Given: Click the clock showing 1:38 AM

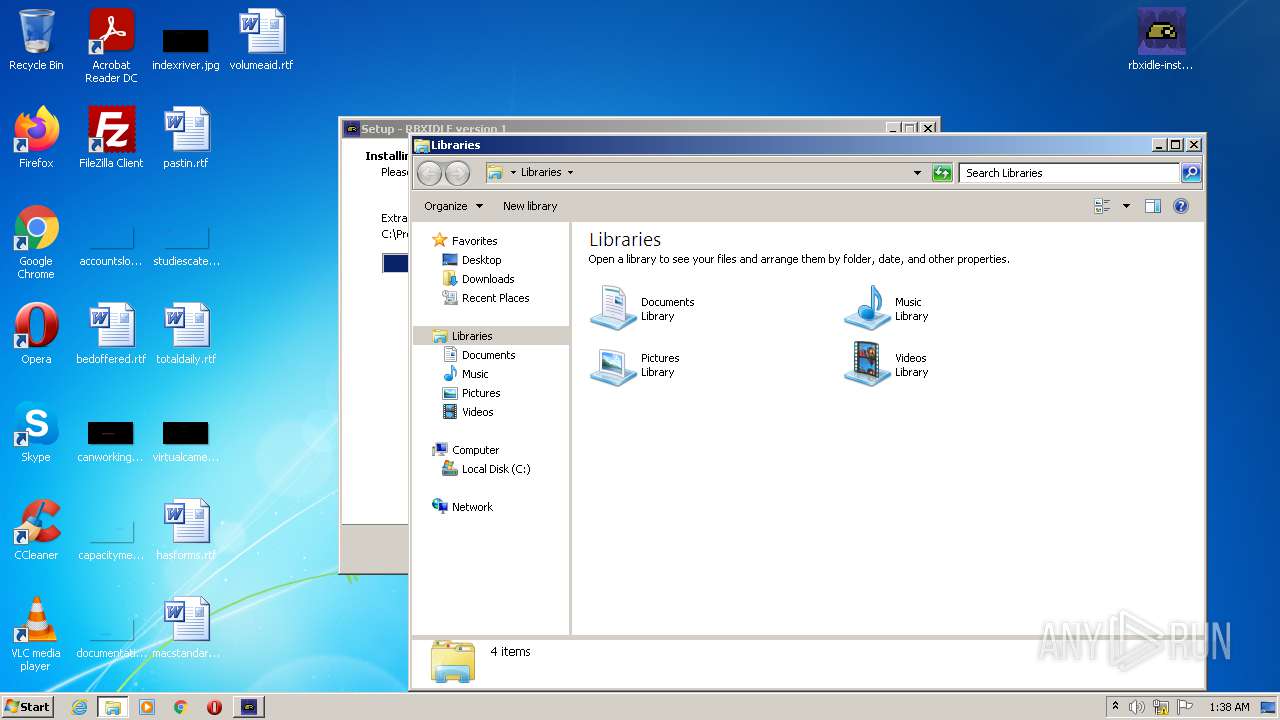Looking at the screenshot, I should [1229, 707].
